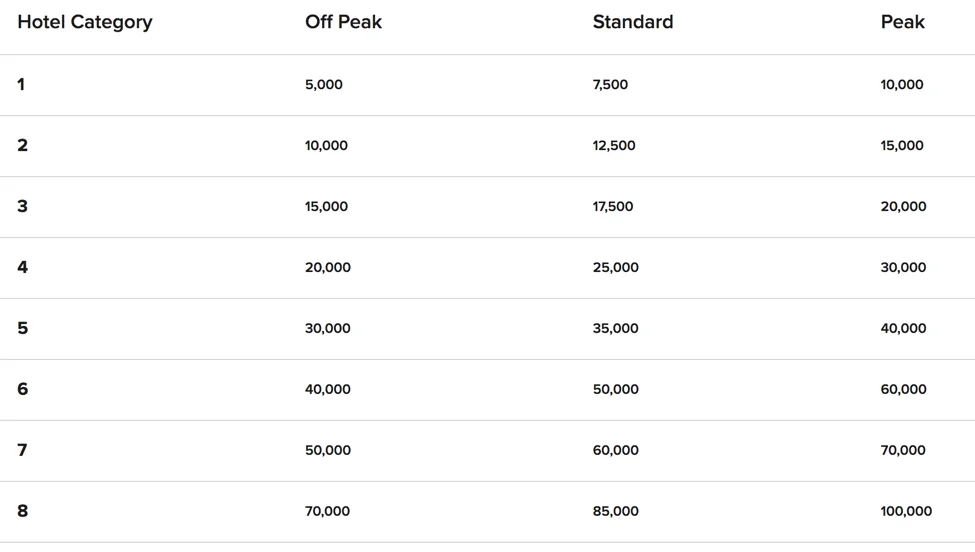Click hotel category 3 row label
The height and width of the screenshot is (552, 975).
click(22, 207)
